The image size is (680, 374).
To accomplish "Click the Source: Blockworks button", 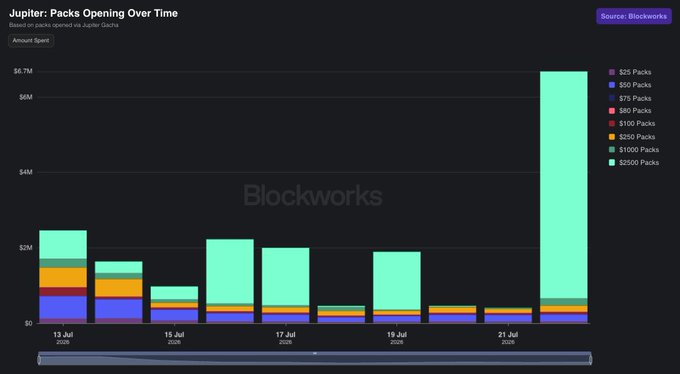I will [634, 16].
